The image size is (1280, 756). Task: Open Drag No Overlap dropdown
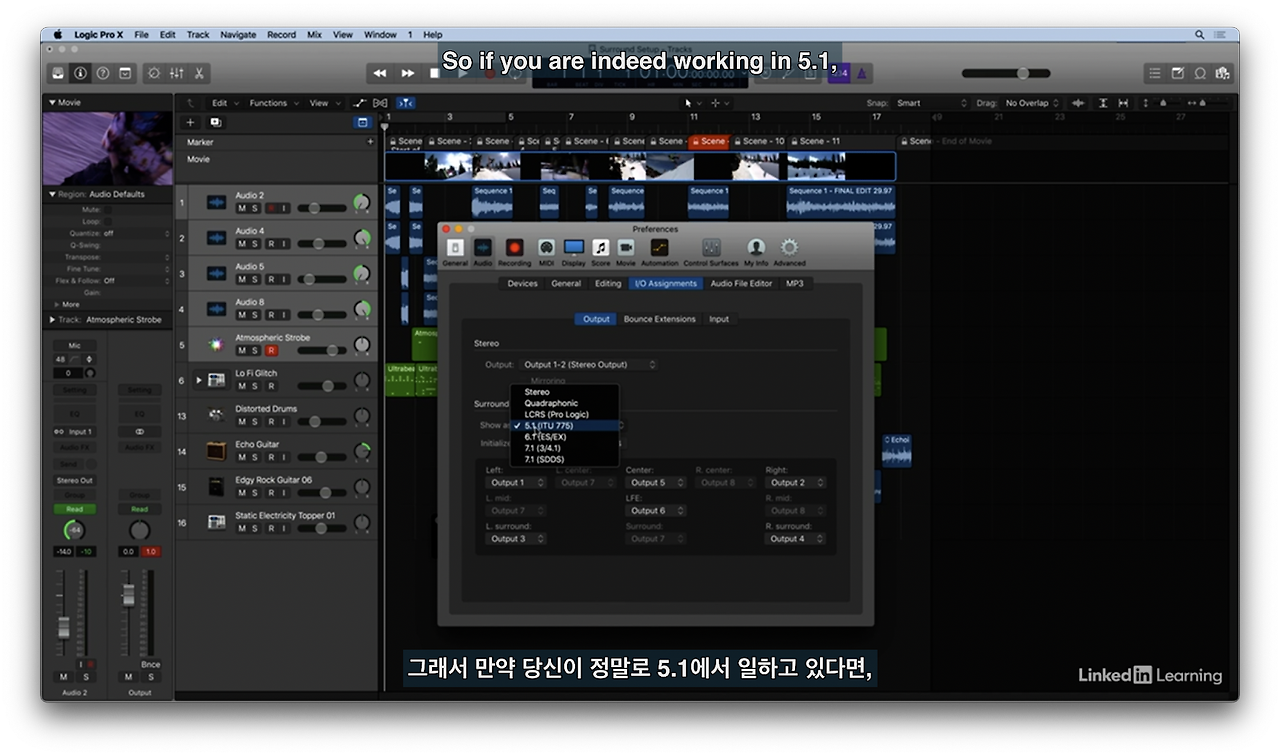[x=1032, y=103]
